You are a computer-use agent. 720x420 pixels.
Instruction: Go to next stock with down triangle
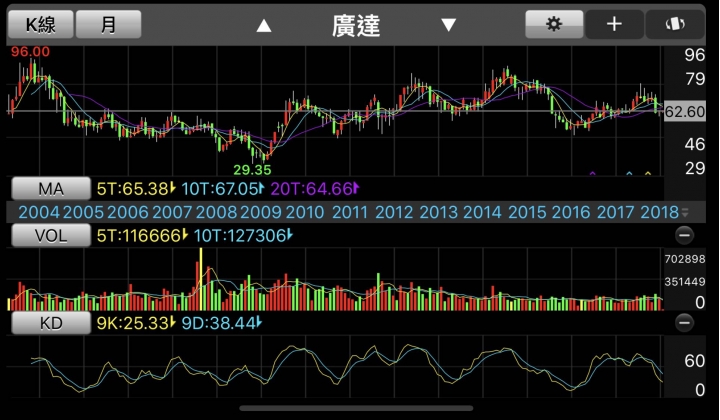point(449,25)
